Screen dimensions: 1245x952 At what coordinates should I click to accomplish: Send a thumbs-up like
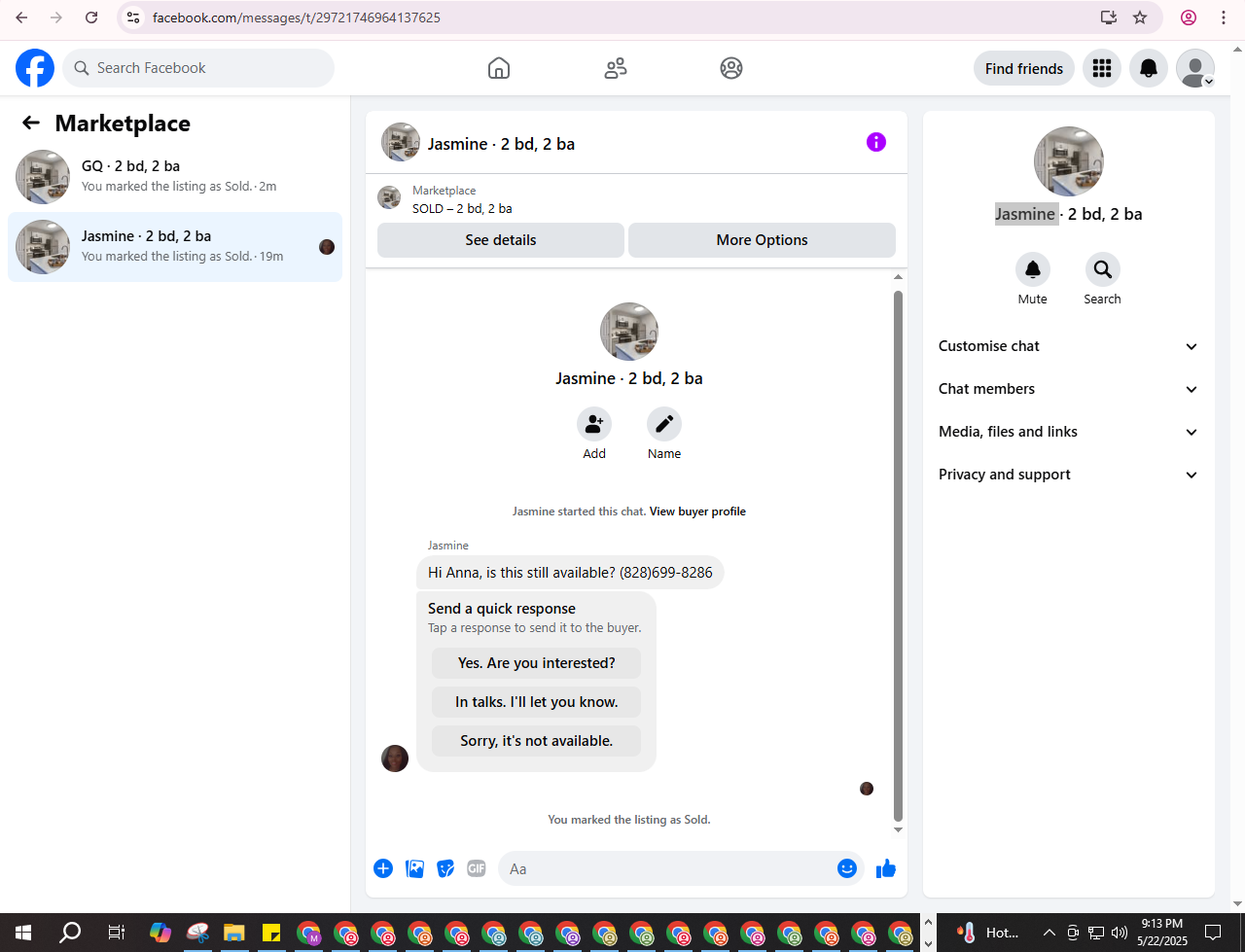tap(886, 868)
